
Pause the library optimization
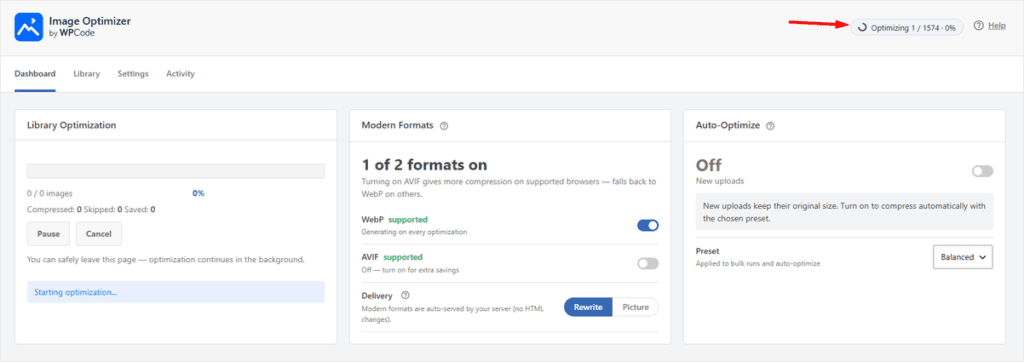[49, 233]
